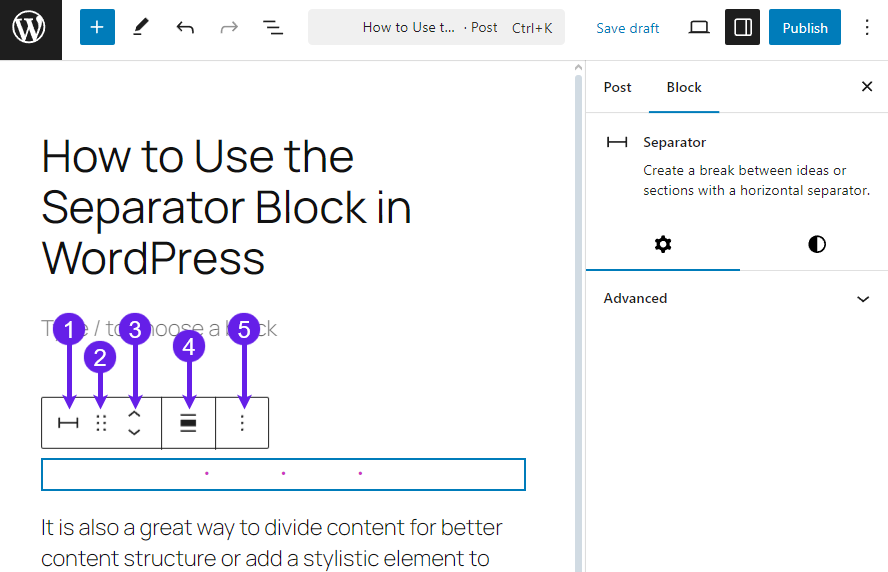Select the separator block with dots
Viewport: 888px width, 572px height.
tap(283, 474)
